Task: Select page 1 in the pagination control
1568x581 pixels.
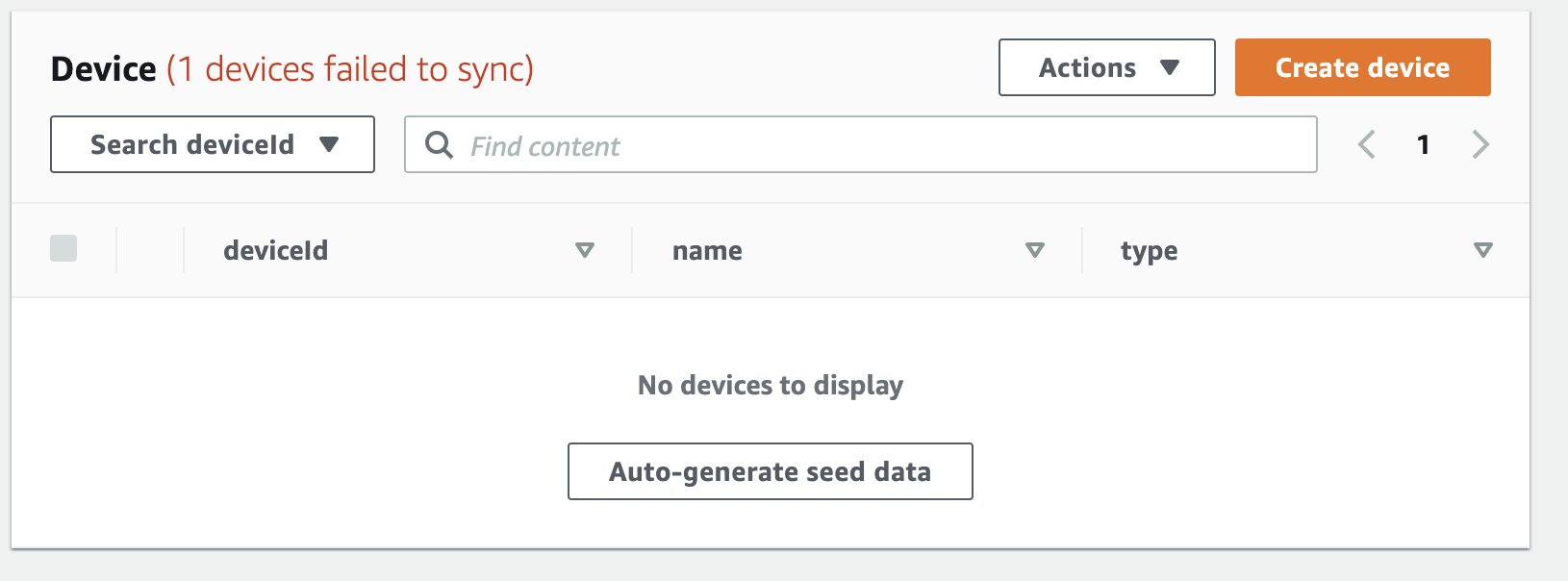Action: pos(1424,144)
